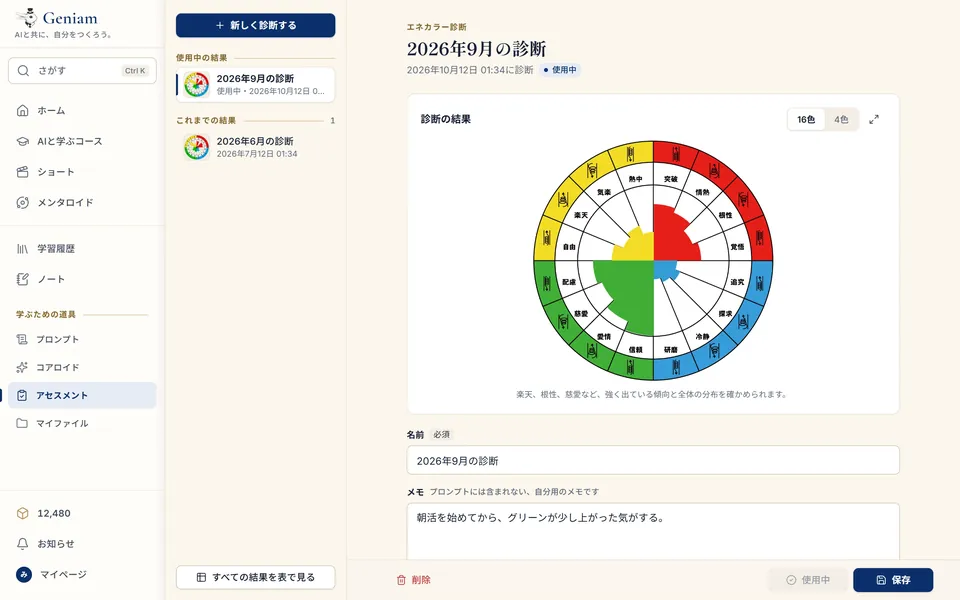Click the 愛情 segment label
The image size is (960, 600).
tap(604, 336)
